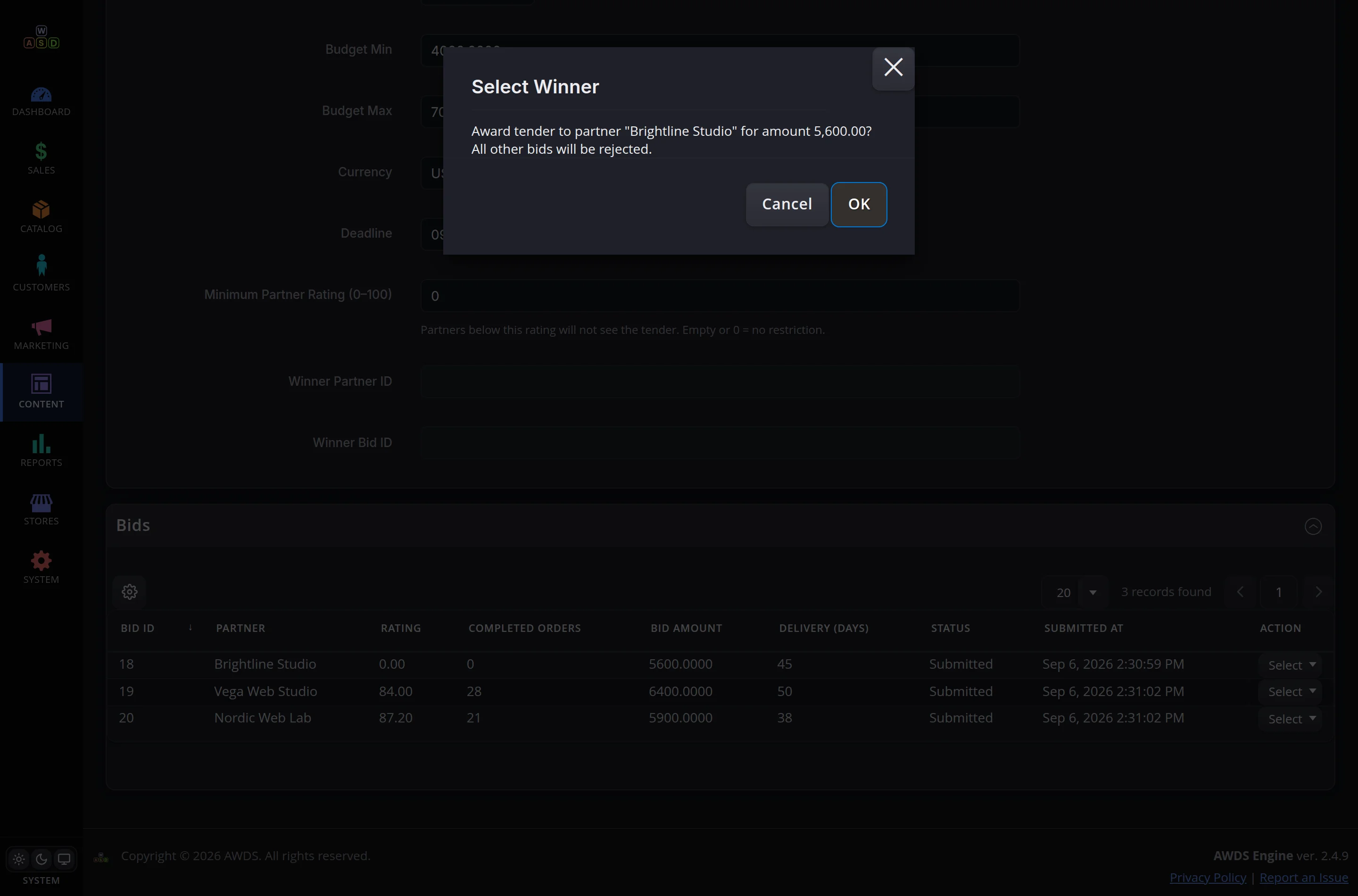Confirm the award with OK

pos(859,204)
